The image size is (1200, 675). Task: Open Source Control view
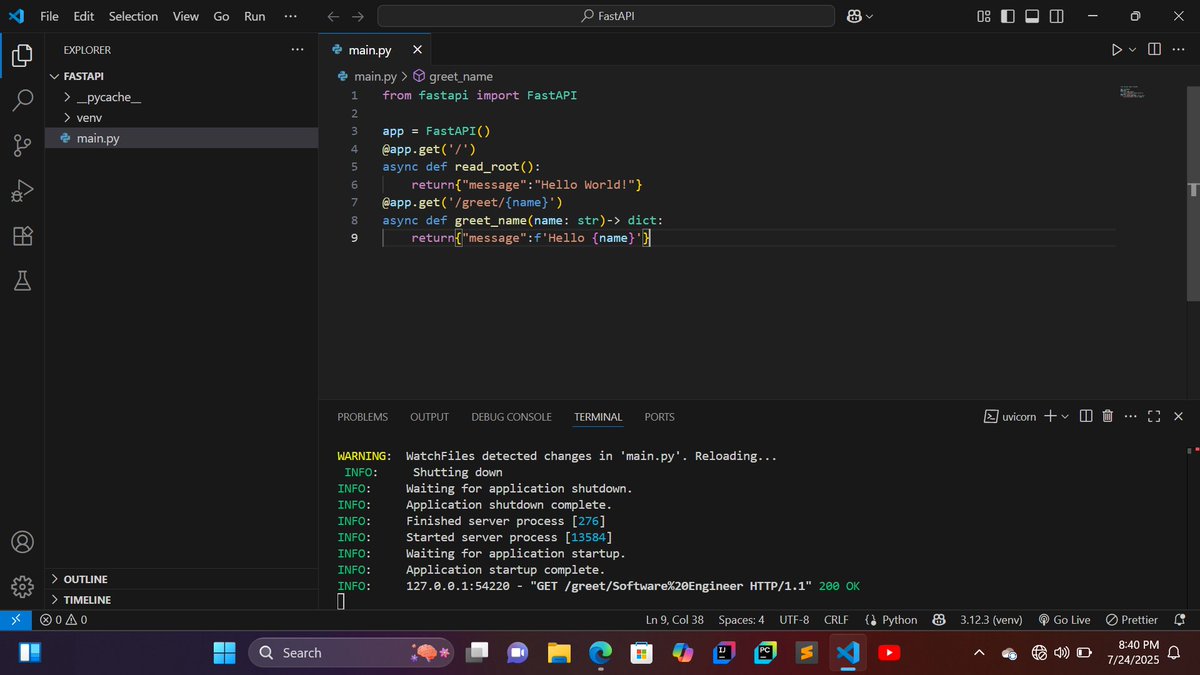tap(22, 146)
